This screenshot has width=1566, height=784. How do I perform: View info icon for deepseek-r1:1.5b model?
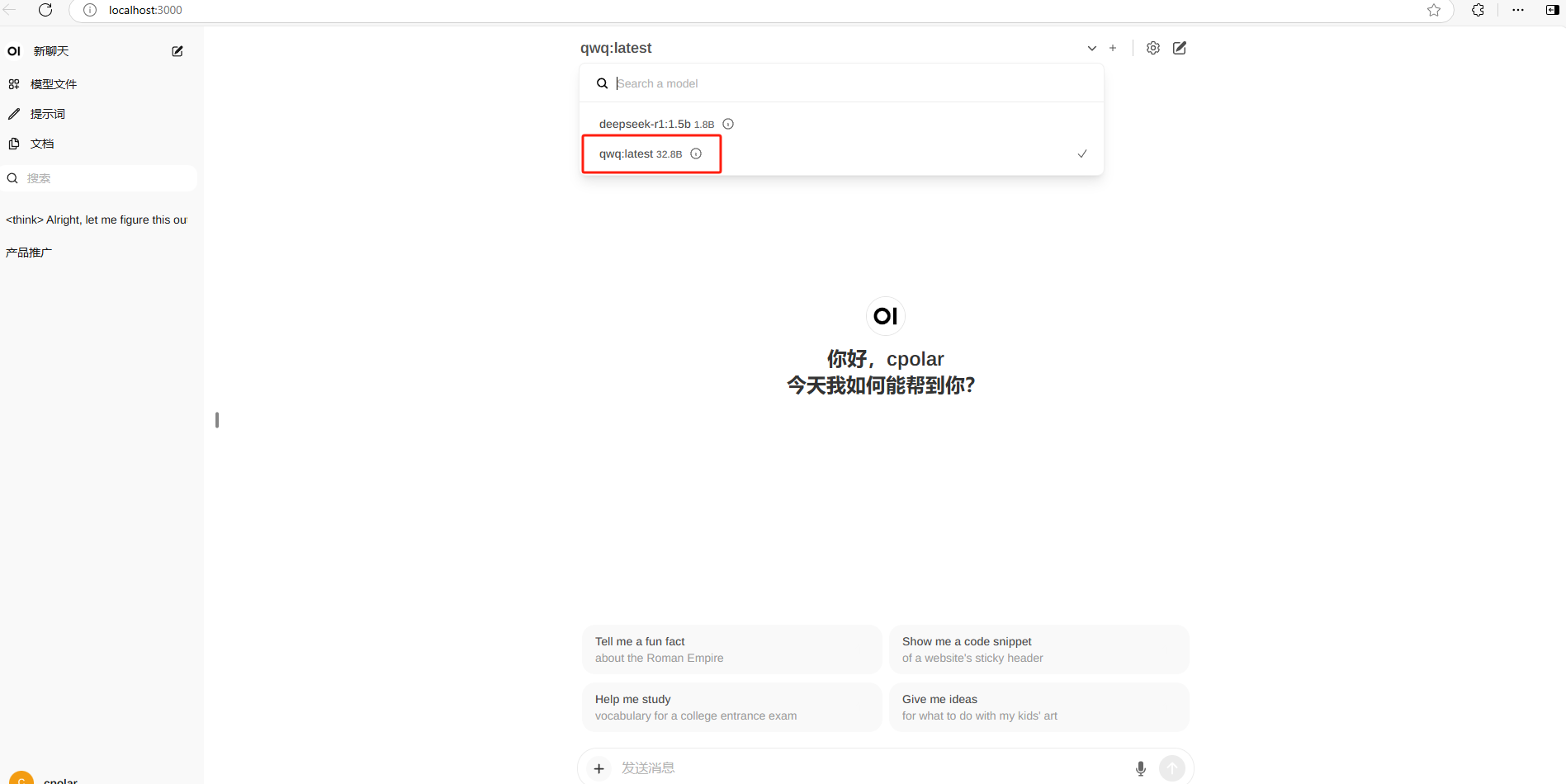pos(729,123)
